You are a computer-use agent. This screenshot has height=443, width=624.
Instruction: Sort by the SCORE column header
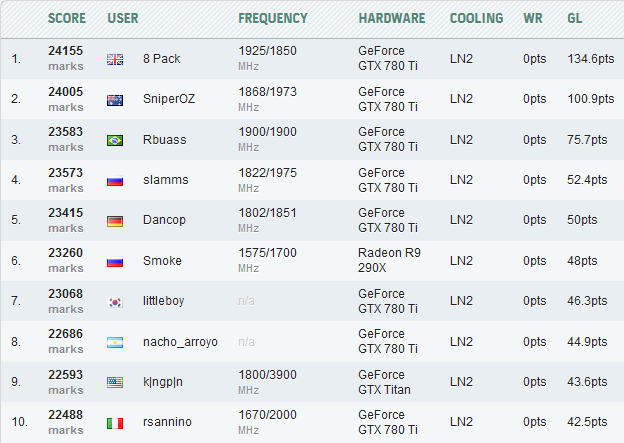(x=67, y=18)
